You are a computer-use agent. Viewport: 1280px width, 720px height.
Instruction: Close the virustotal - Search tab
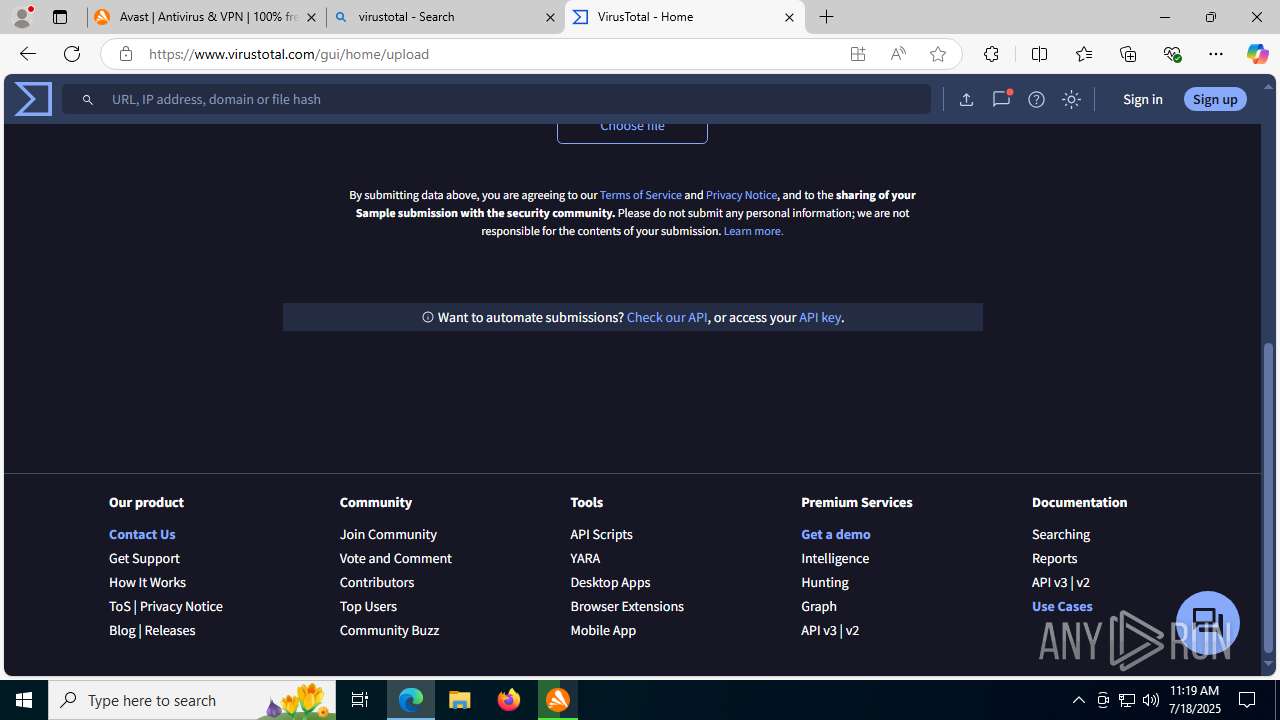[x=550, y=17]
